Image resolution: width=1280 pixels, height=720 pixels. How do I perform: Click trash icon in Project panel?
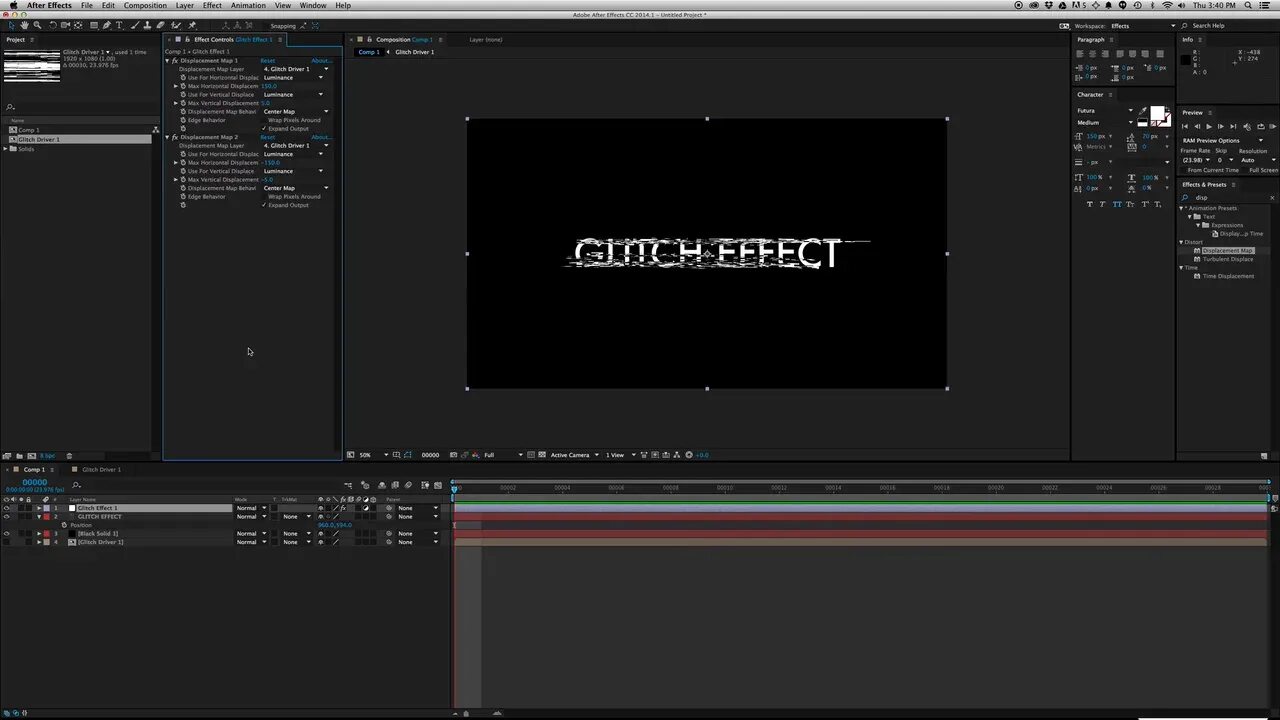[x=69, y=456]
